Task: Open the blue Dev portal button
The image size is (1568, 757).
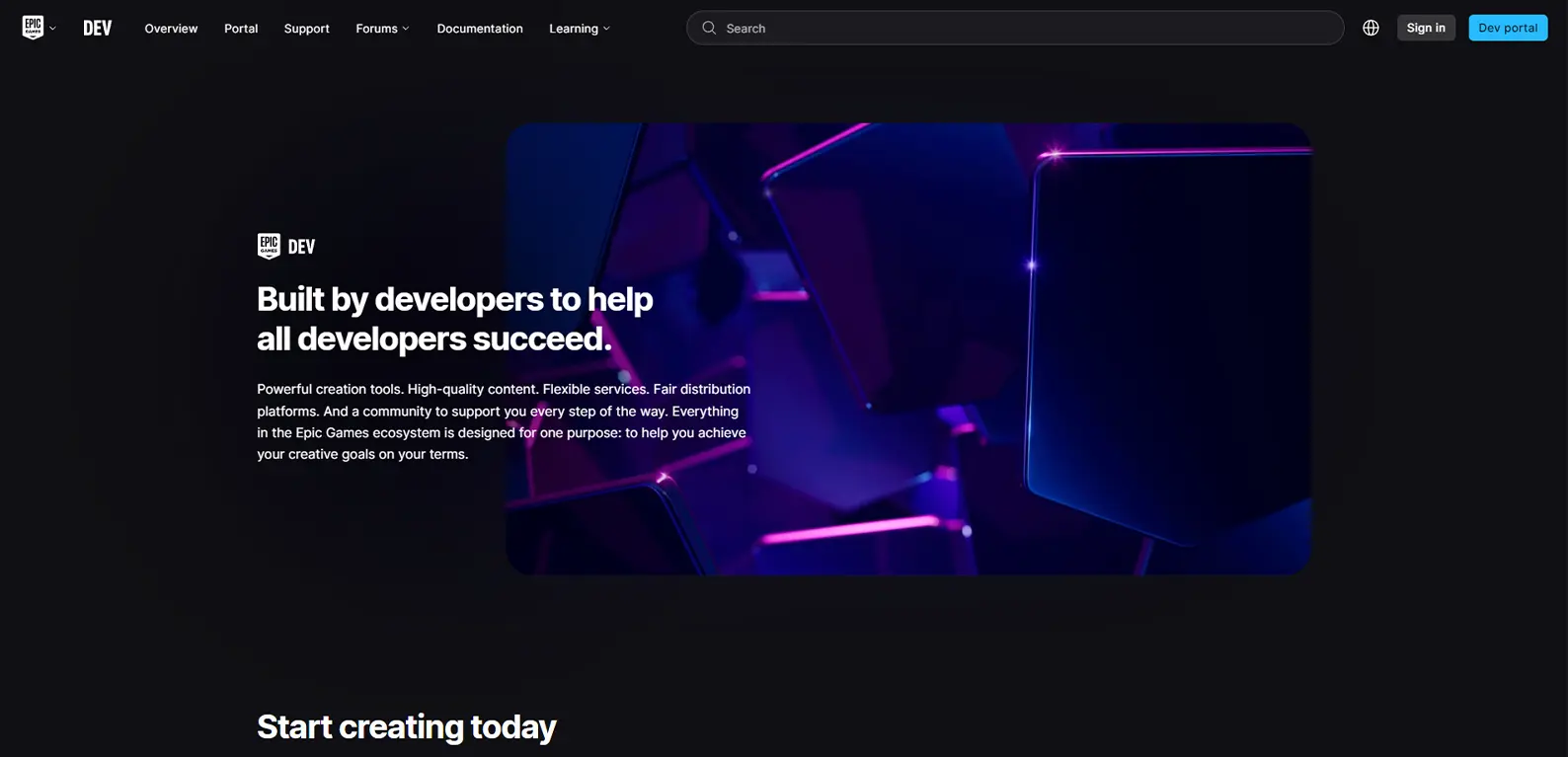Action: (1508, 28)
